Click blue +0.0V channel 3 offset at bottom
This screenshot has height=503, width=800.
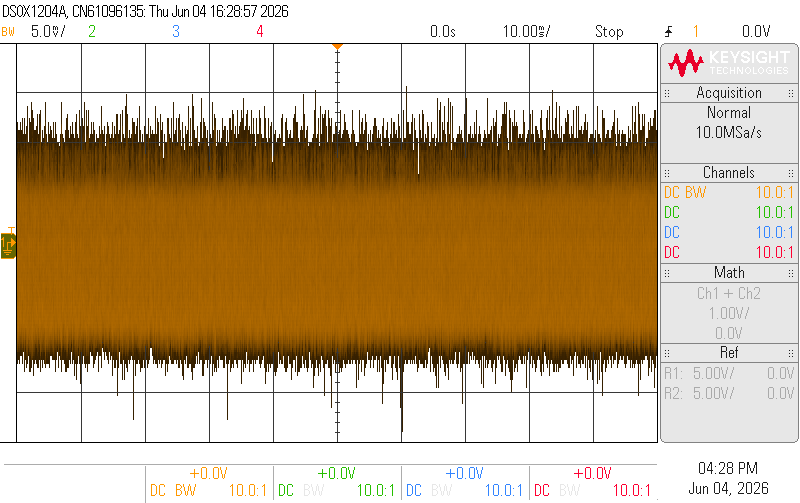tap(464, 473)
